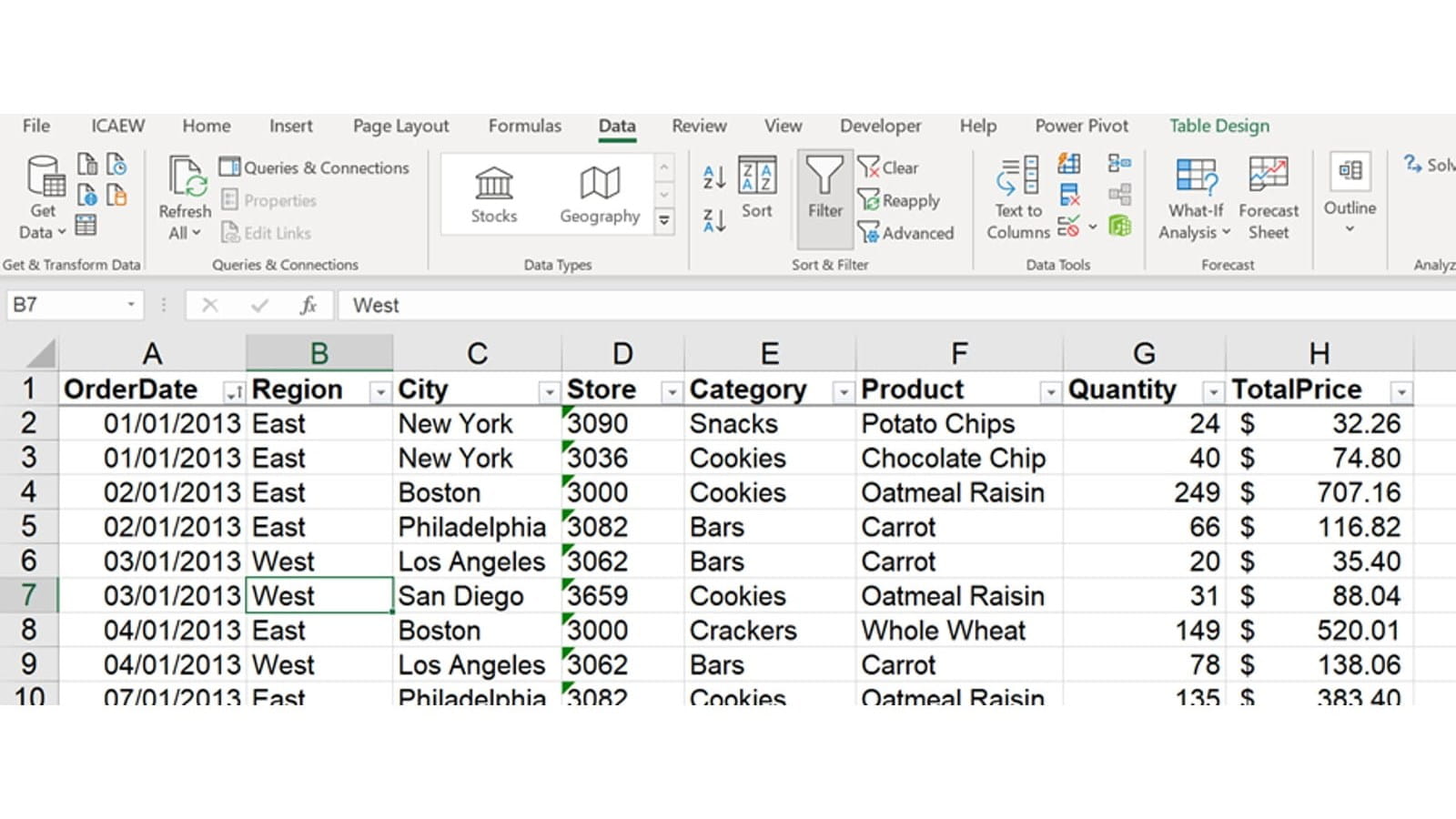Viewport: 1456px width, 819px height.
Task: Expand the Category column filter dropdown
Action: point(843,392)
